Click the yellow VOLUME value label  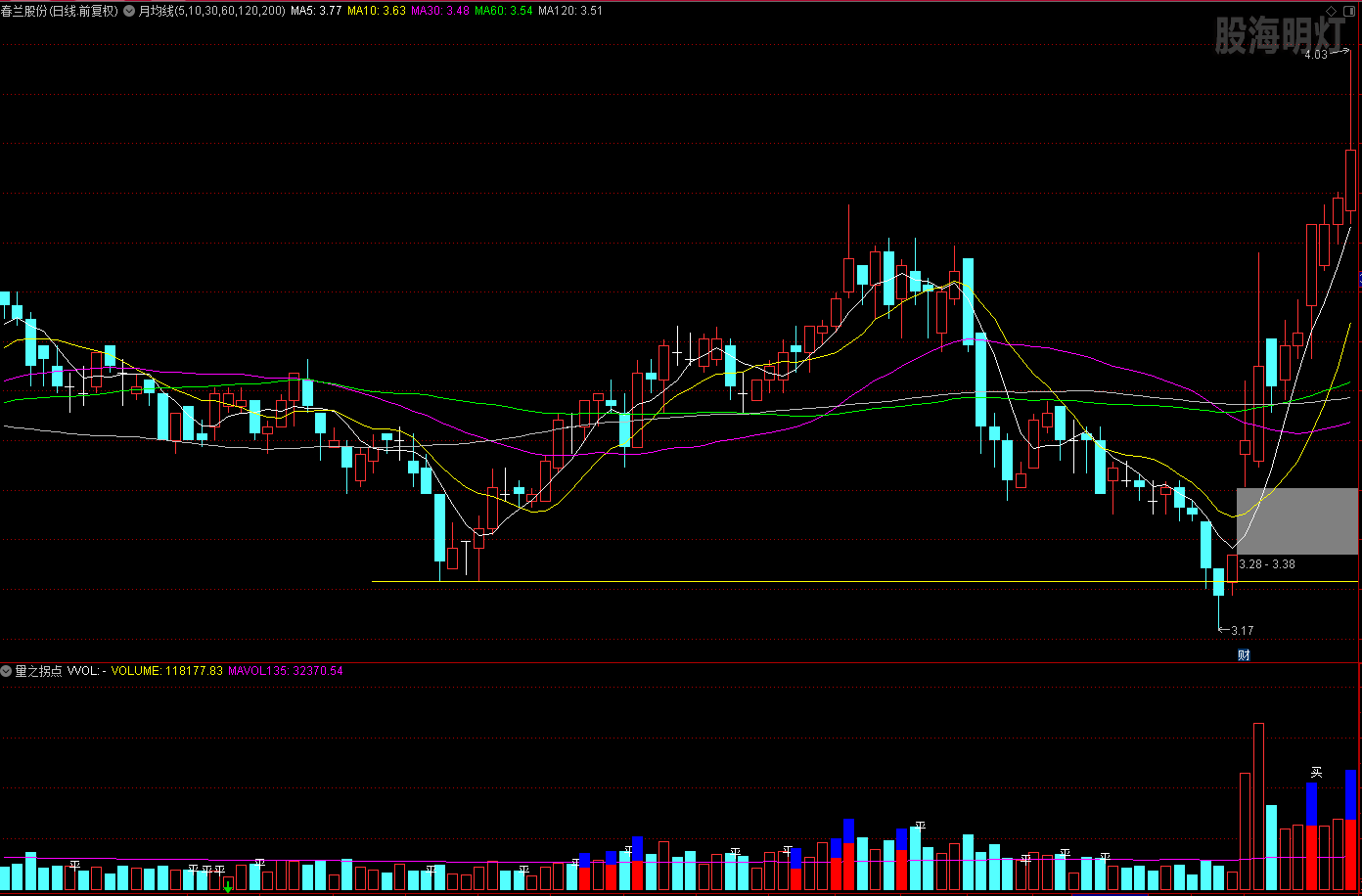point(166,671)
